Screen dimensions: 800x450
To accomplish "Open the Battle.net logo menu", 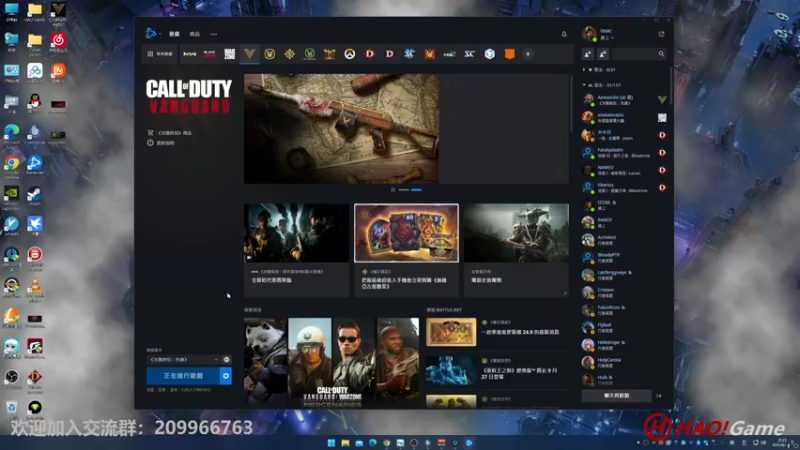I will point(152,34).
